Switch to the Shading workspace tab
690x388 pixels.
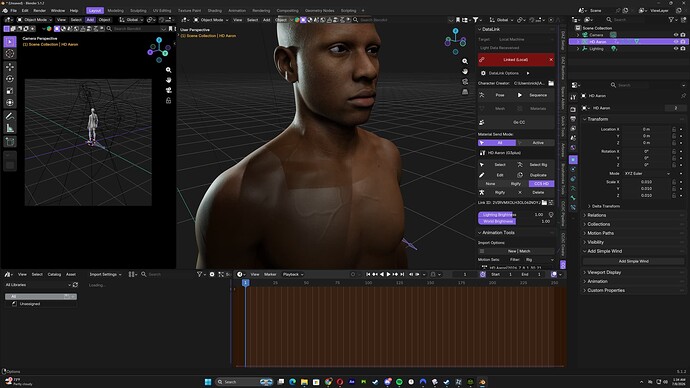(x=214, y=11)
